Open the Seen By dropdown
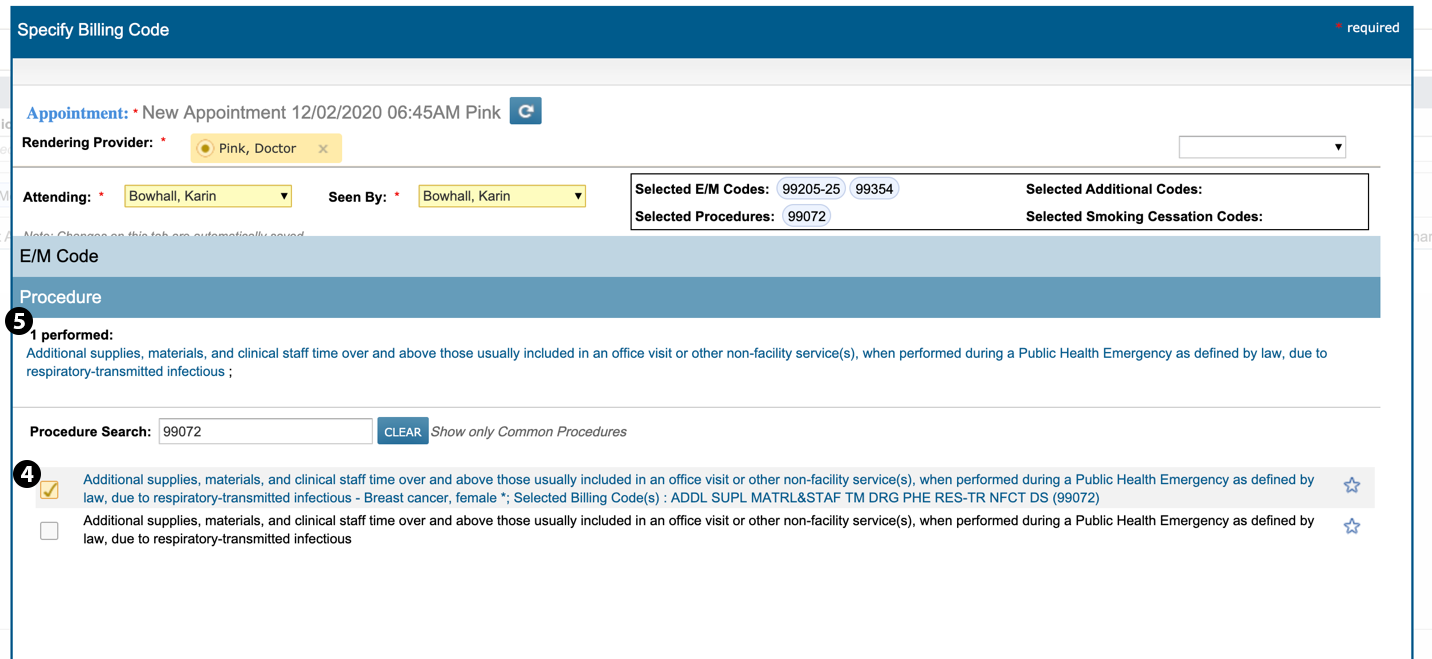This screenshot has width=1432, height=659. 502,196
